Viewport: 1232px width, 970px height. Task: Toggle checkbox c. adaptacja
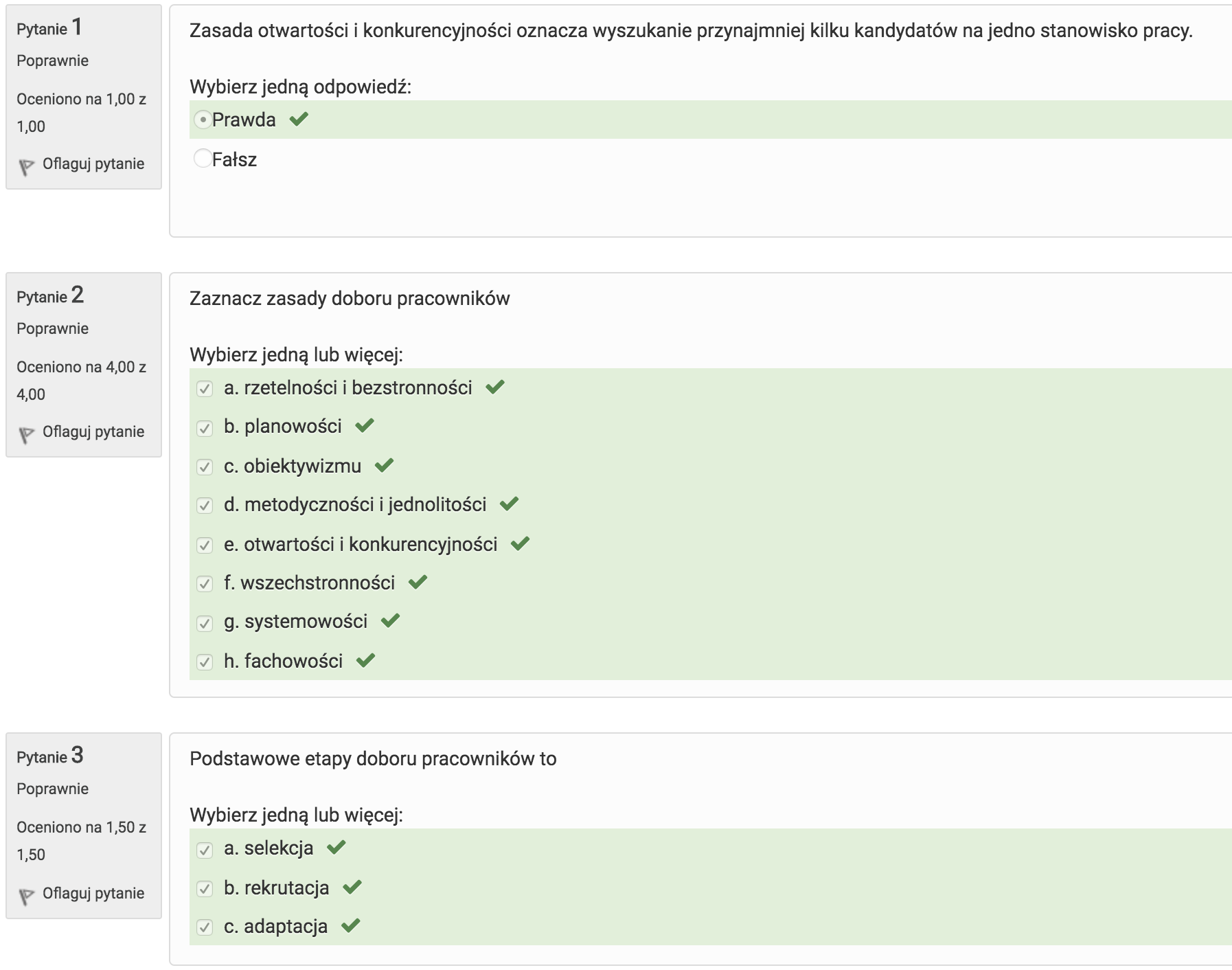pos(205,927)
